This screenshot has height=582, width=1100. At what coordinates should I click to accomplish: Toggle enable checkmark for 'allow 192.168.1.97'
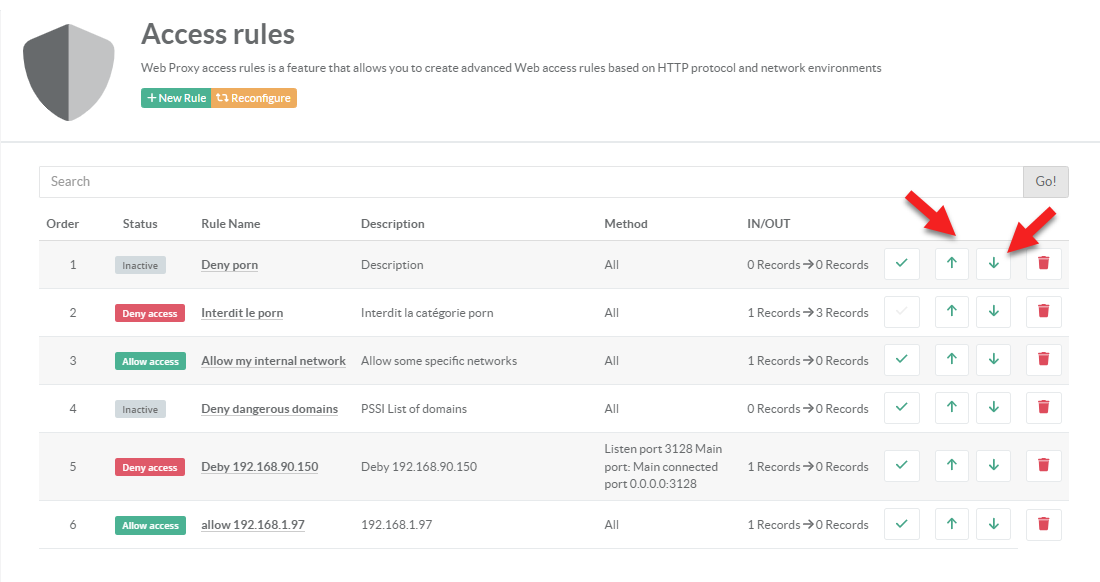click(x=901, y=524)
